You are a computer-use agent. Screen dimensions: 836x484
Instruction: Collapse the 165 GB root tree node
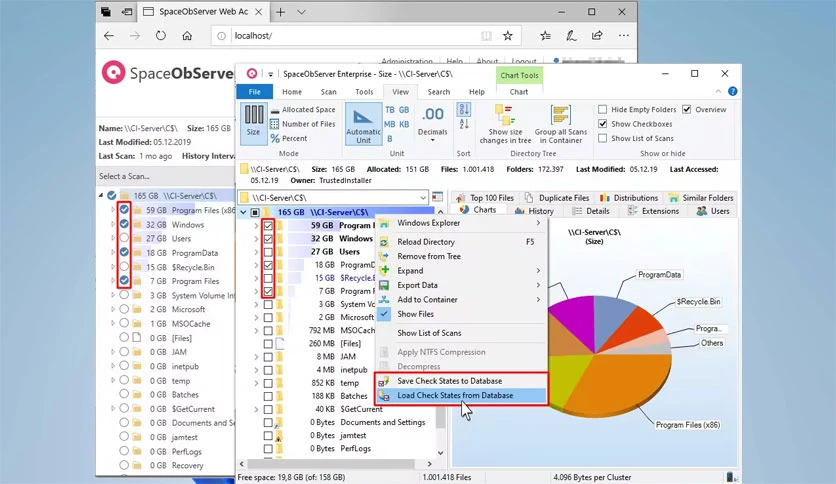pyautogui.click(x=243, y=212)
